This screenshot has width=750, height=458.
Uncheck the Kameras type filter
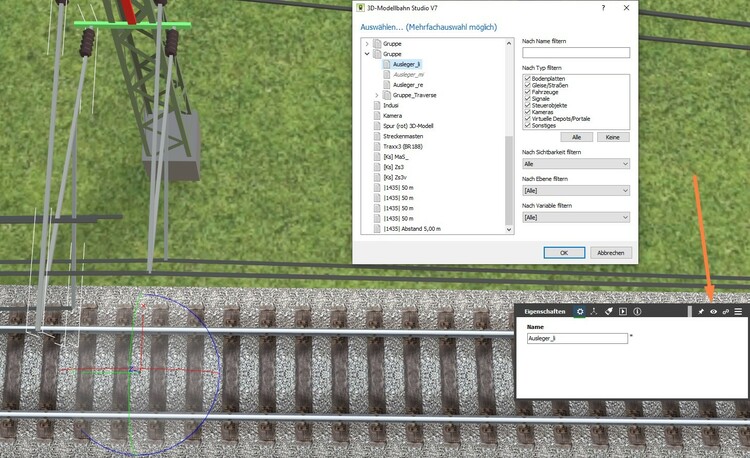(x=528, y=112)
